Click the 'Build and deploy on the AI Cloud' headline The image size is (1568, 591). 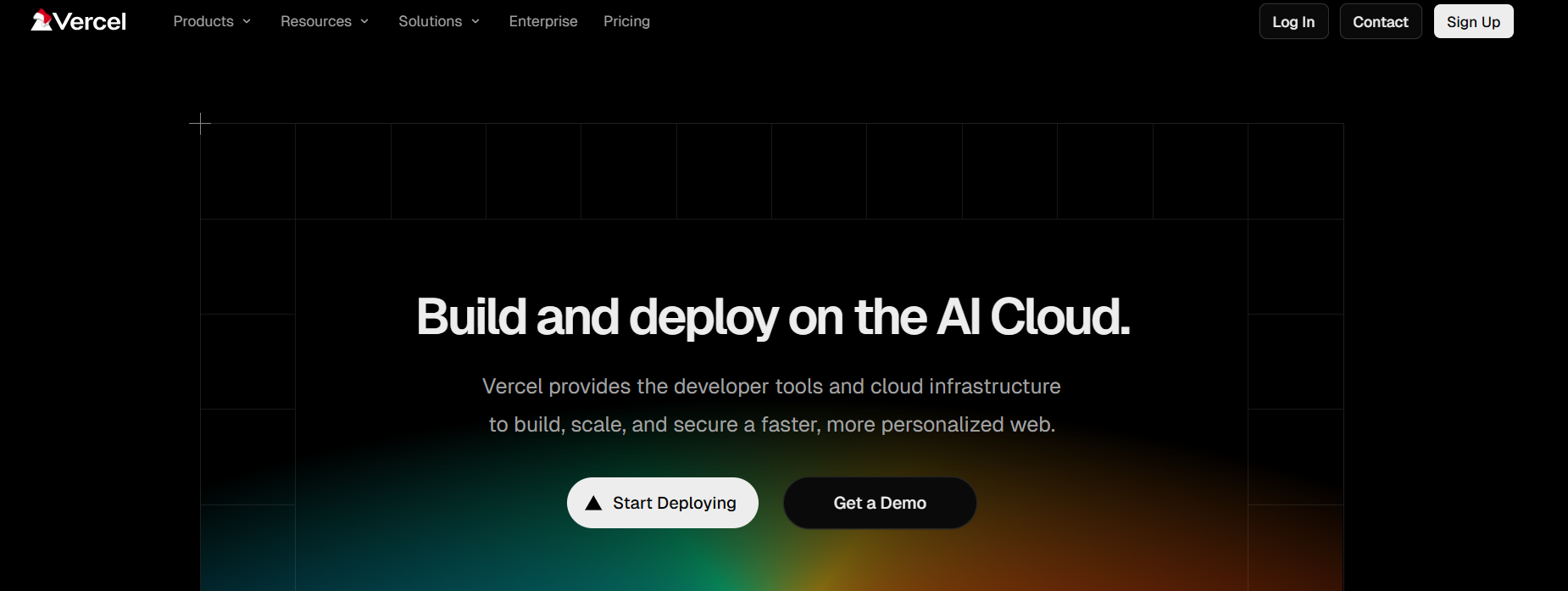[773, 317]
